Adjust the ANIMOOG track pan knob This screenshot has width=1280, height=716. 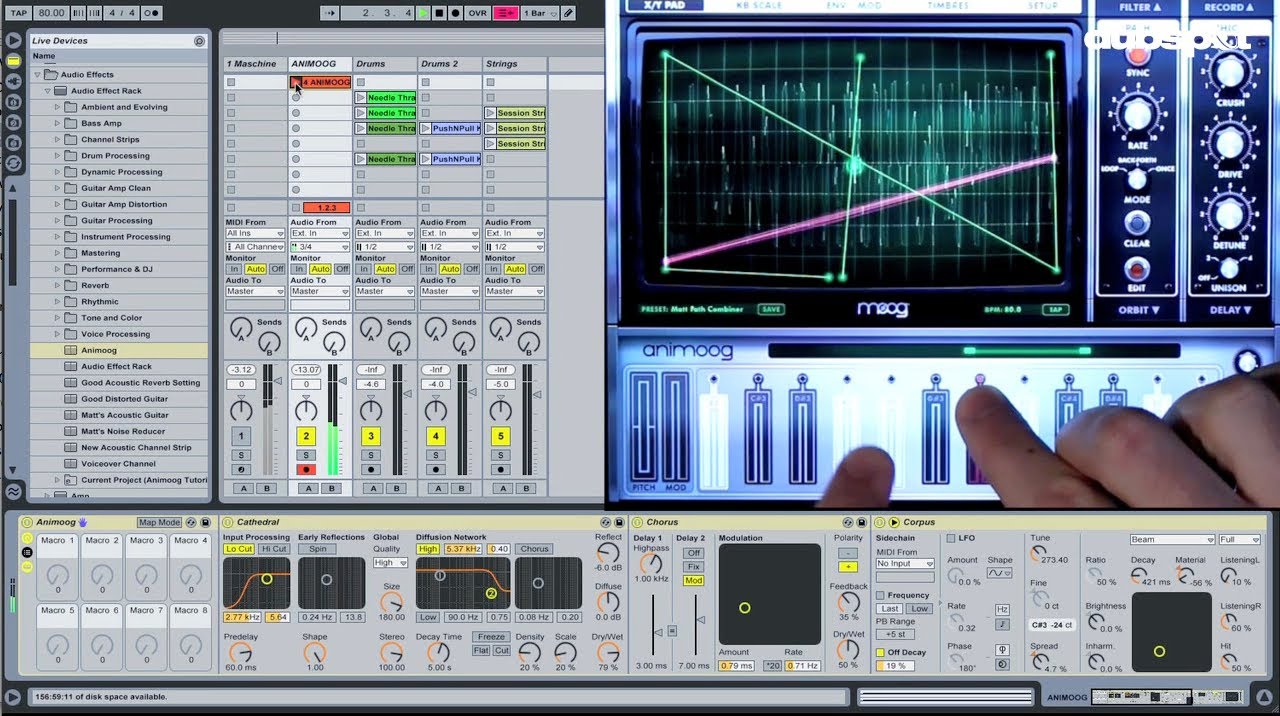coord(306,411)
